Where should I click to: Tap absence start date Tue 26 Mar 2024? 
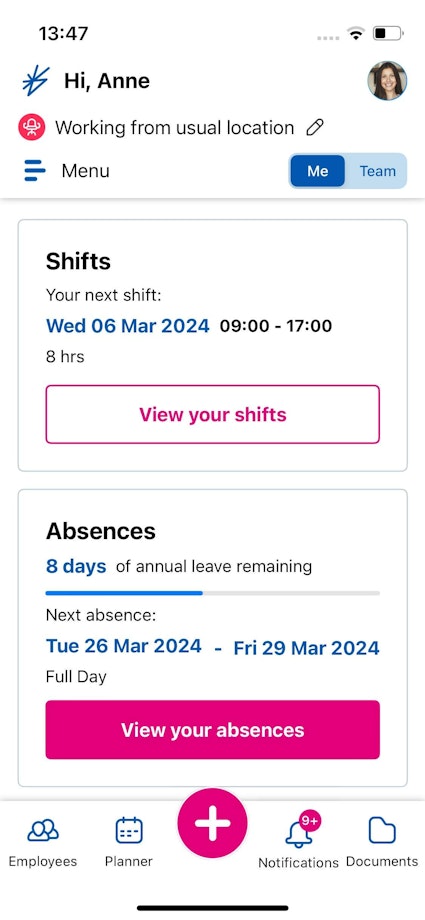124,646
